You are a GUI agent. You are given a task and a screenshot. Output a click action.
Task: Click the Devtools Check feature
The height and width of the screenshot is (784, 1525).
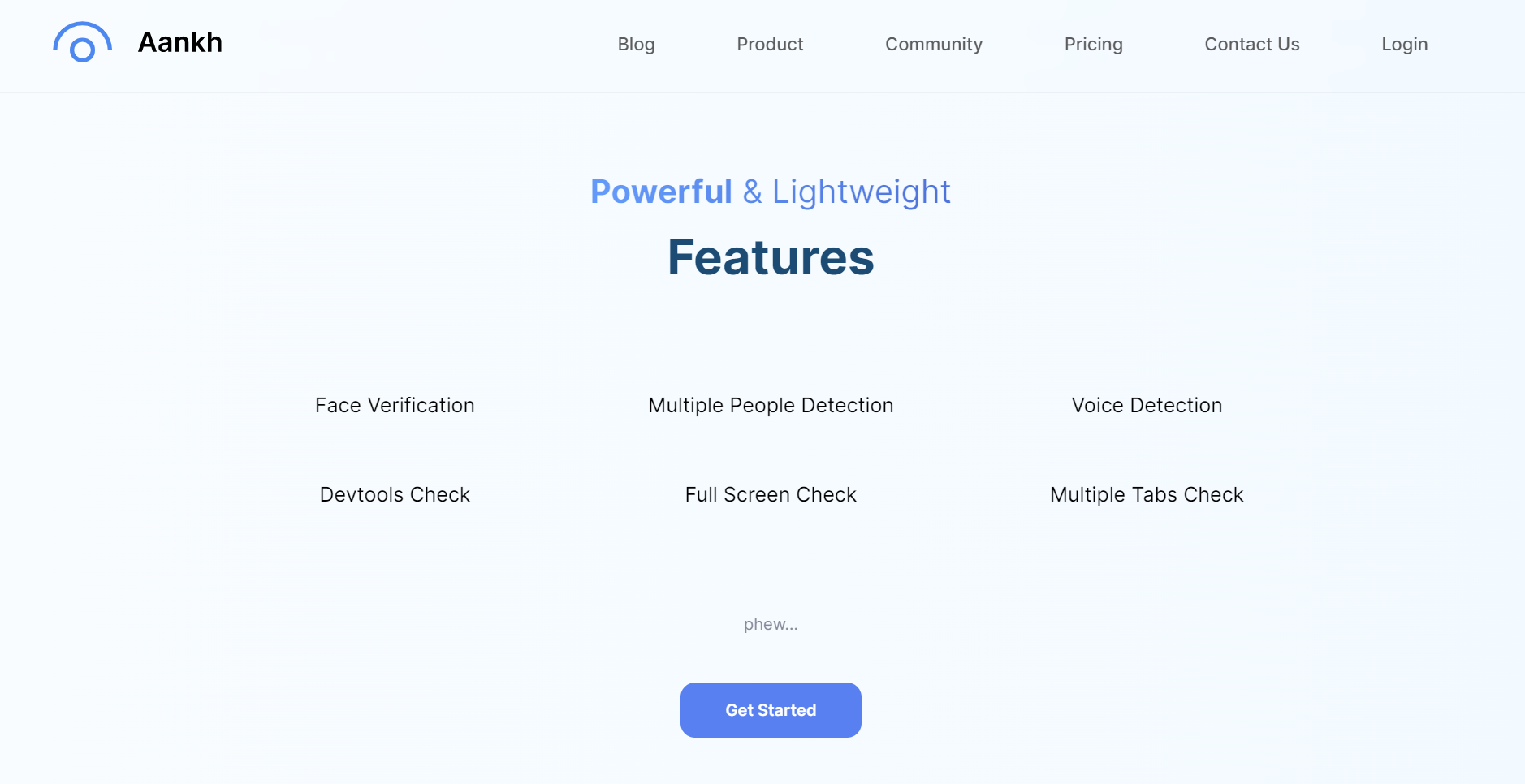point(395,494)
